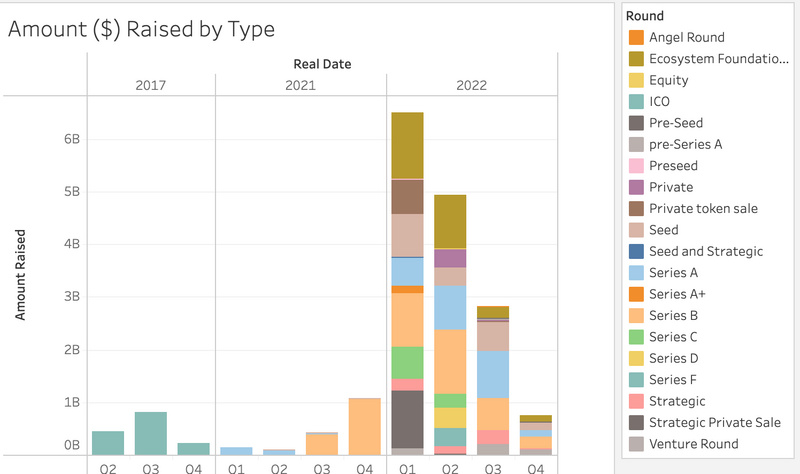Select the ICO color swatch in legend
Viewport: 800px width, 474px height.
pyautogui.click(x=636, y=102)
